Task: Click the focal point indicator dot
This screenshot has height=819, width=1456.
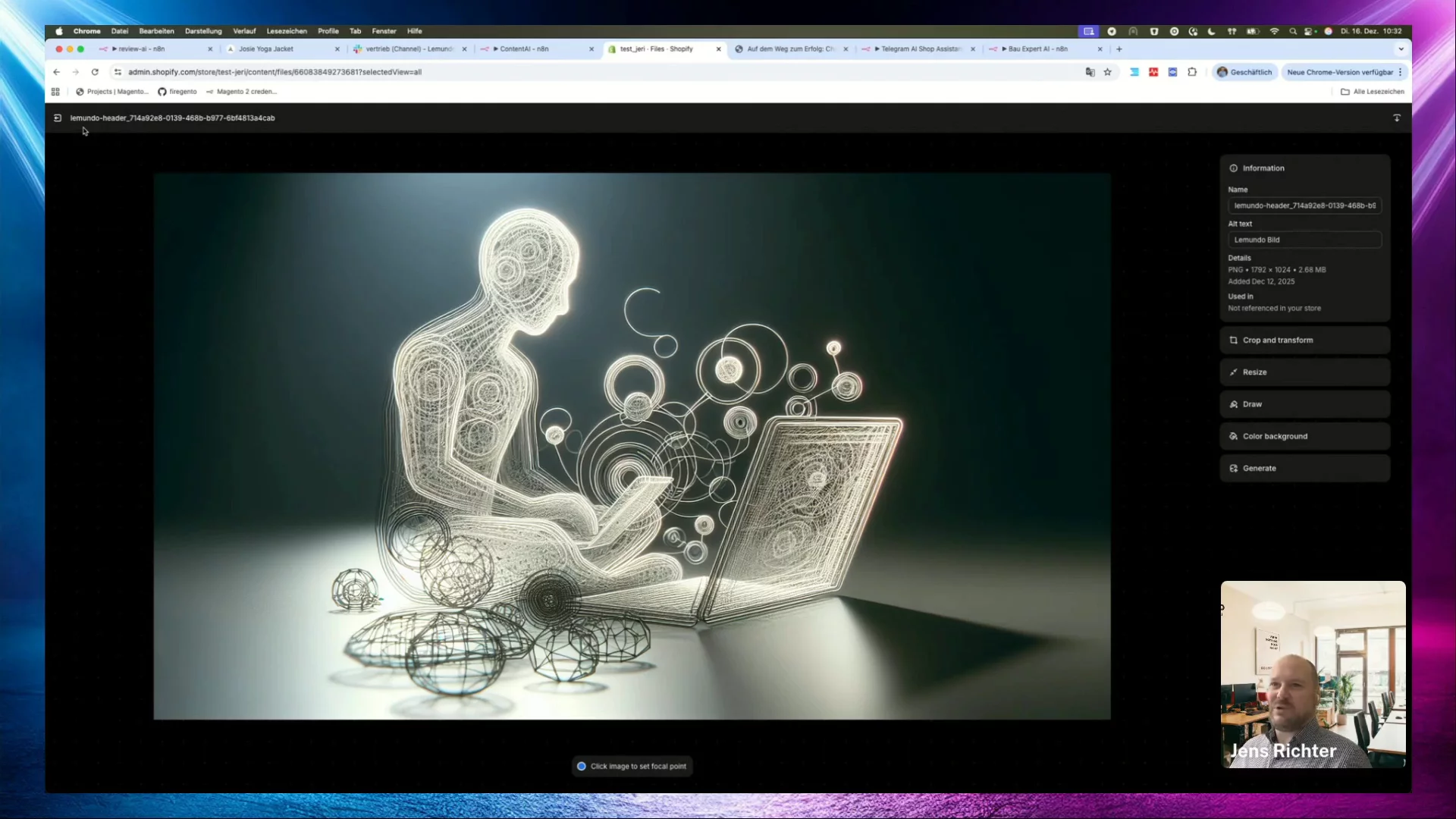Action: (581, 767)
